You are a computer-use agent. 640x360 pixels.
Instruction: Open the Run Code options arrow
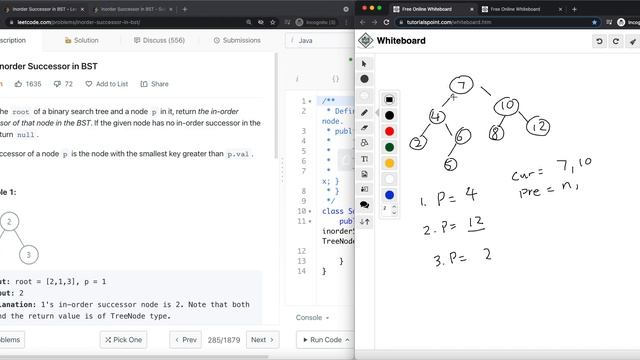coord(347,340)
